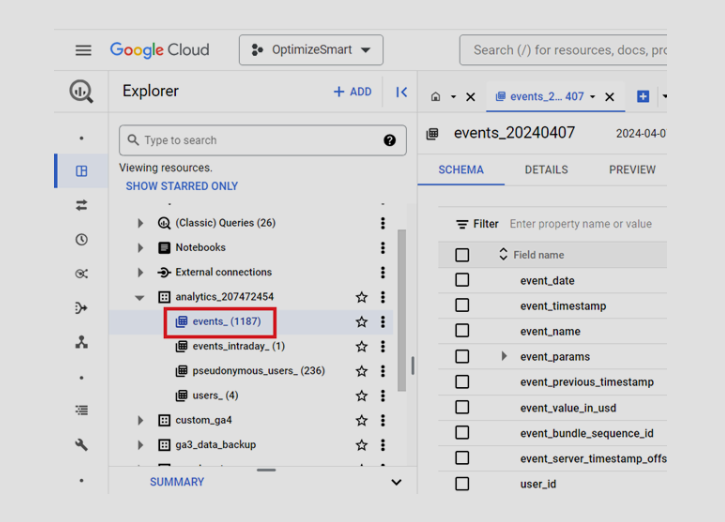The height and width of the screenshot is (522, 725).
Task: Open the home tab dropdown arrow
Action: tap(453, 97)
